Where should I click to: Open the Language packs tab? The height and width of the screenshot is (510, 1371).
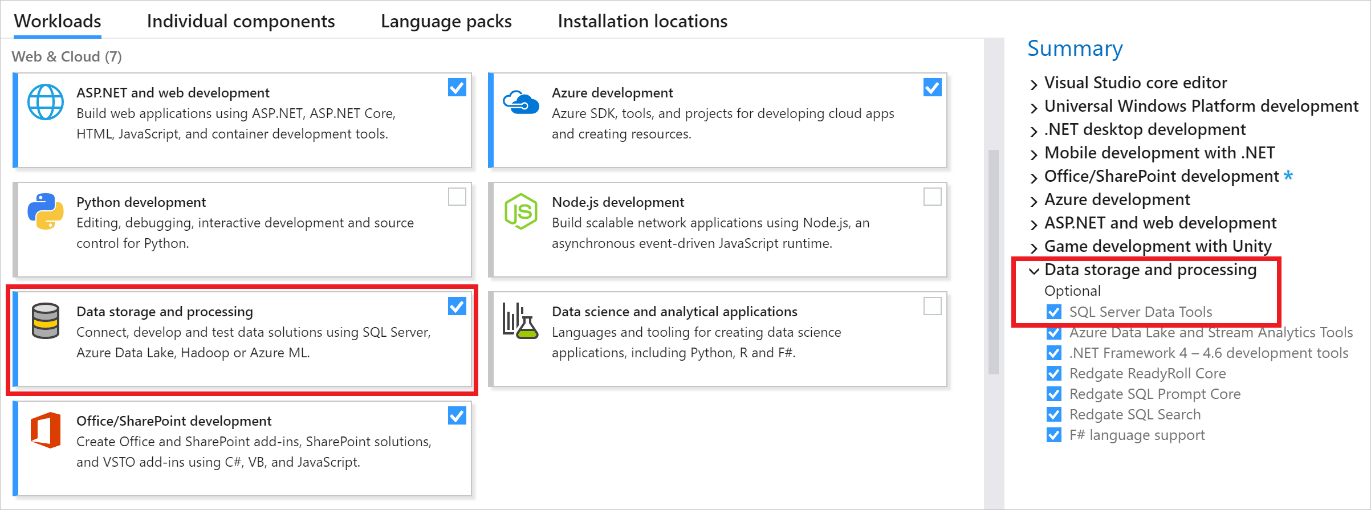(x=446, y=21)
